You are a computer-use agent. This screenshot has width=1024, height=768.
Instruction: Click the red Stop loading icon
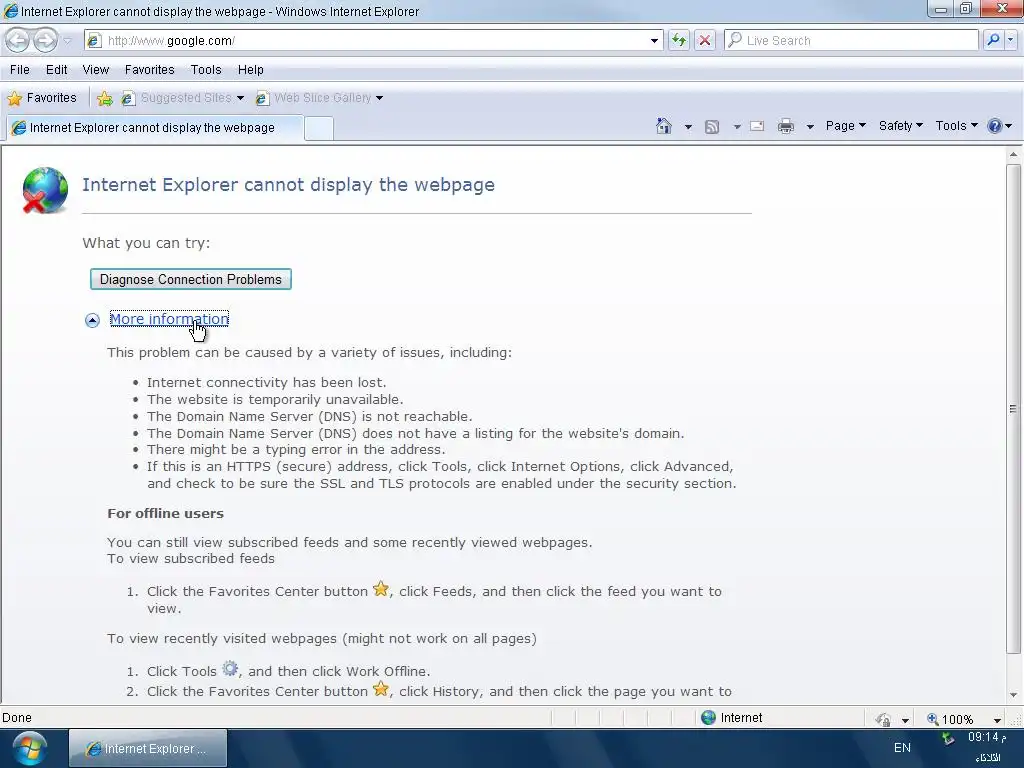pyautogui.click(x=705, y=40)
